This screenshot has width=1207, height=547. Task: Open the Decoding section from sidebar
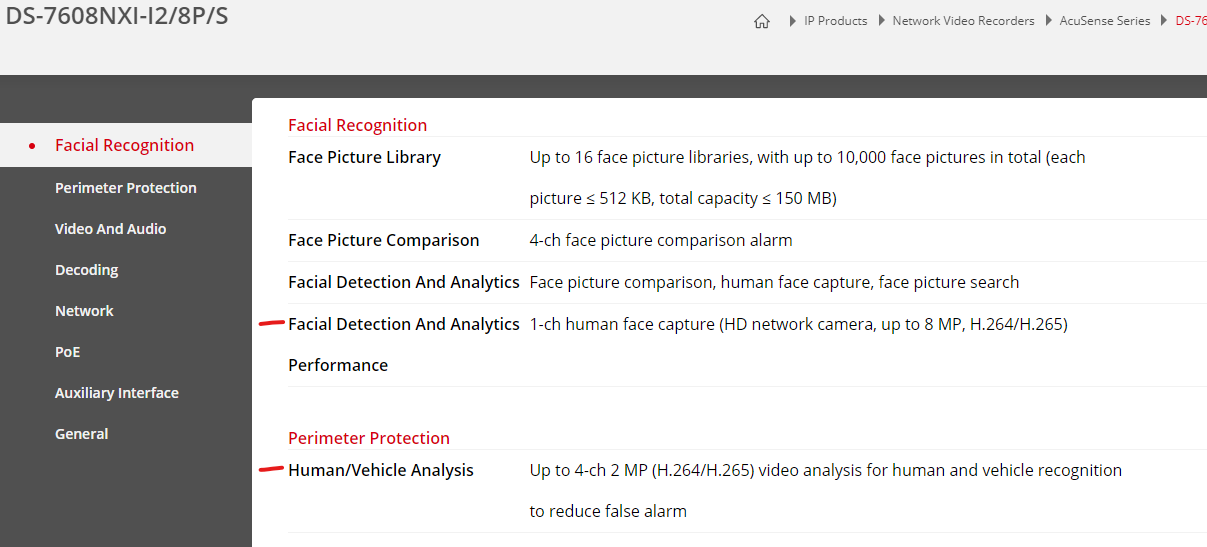(86, 270)
